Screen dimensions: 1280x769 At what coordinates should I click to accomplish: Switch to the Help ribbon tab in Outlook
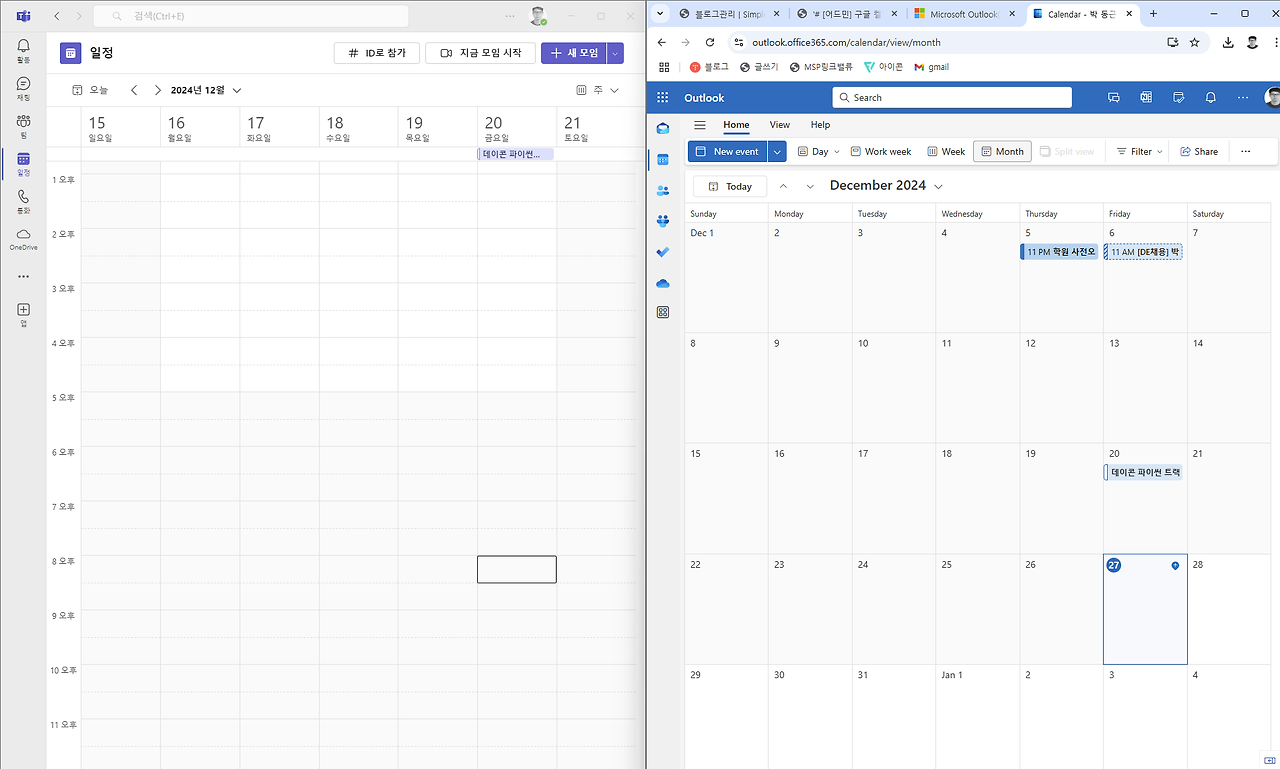pyautogui.click(x=820, y=125)
